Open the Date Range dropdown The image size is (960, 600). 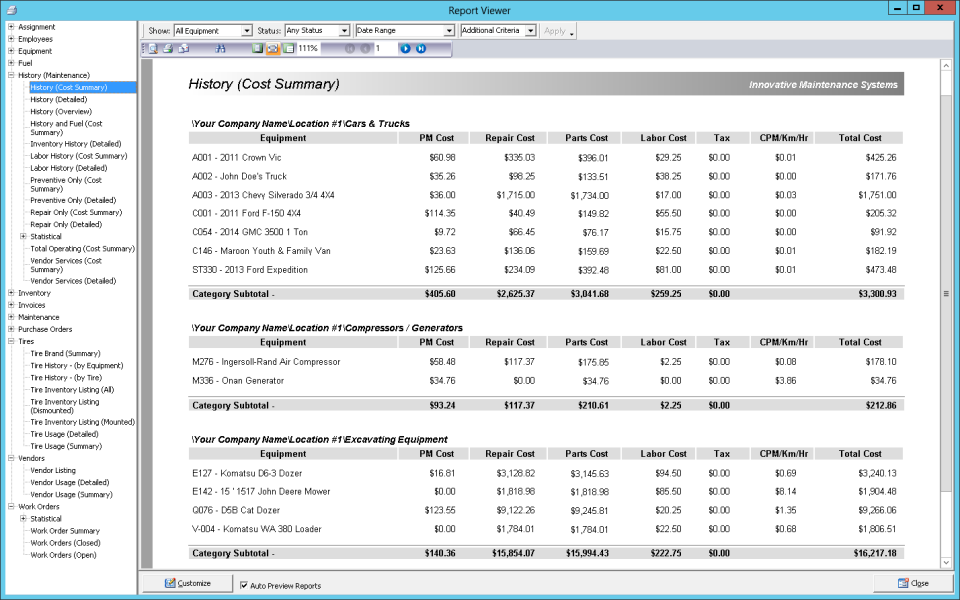pyautogui.click(x=405, y=31)
